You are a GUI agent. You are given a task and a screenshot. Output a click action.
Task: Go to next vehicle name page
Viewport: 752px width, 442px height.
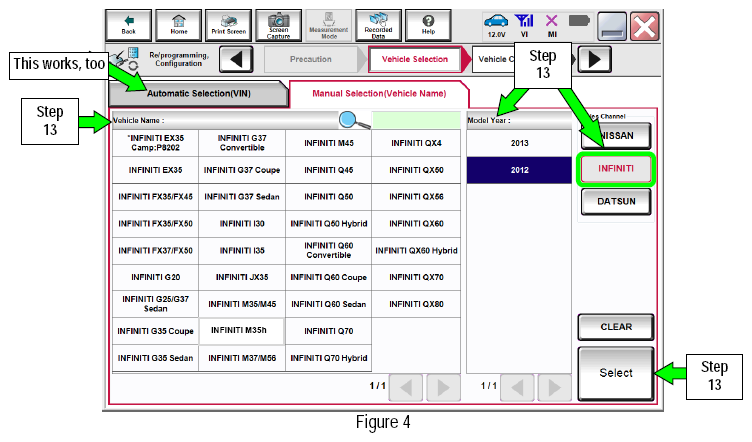pos(444,387)
